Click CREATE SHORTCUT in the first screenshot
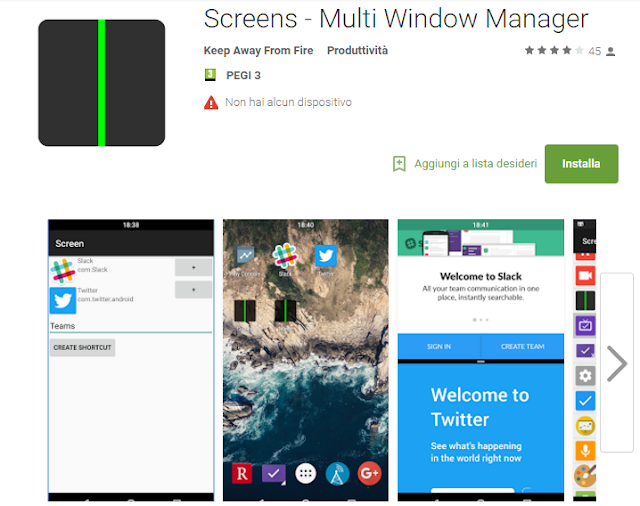Image resolution: width=640 pixels, height=506 pixels. (82, 347)
